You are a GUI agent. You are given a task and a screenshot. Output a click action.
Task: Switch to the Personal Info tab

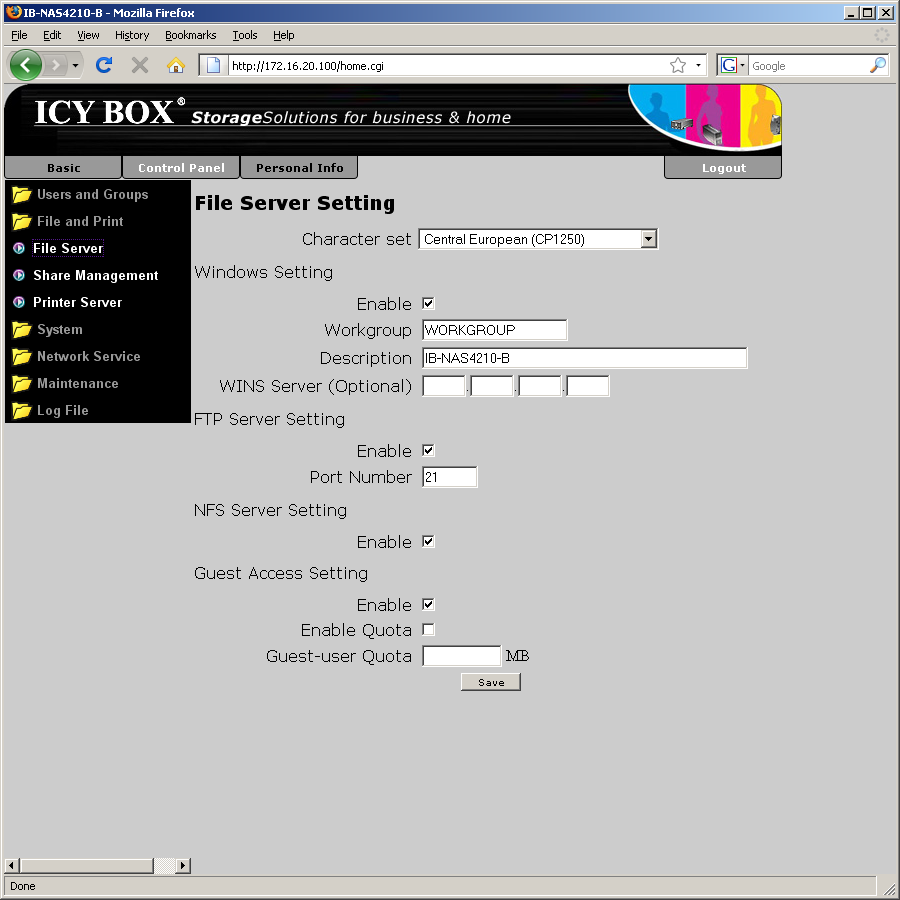click(x=299, y=168)
